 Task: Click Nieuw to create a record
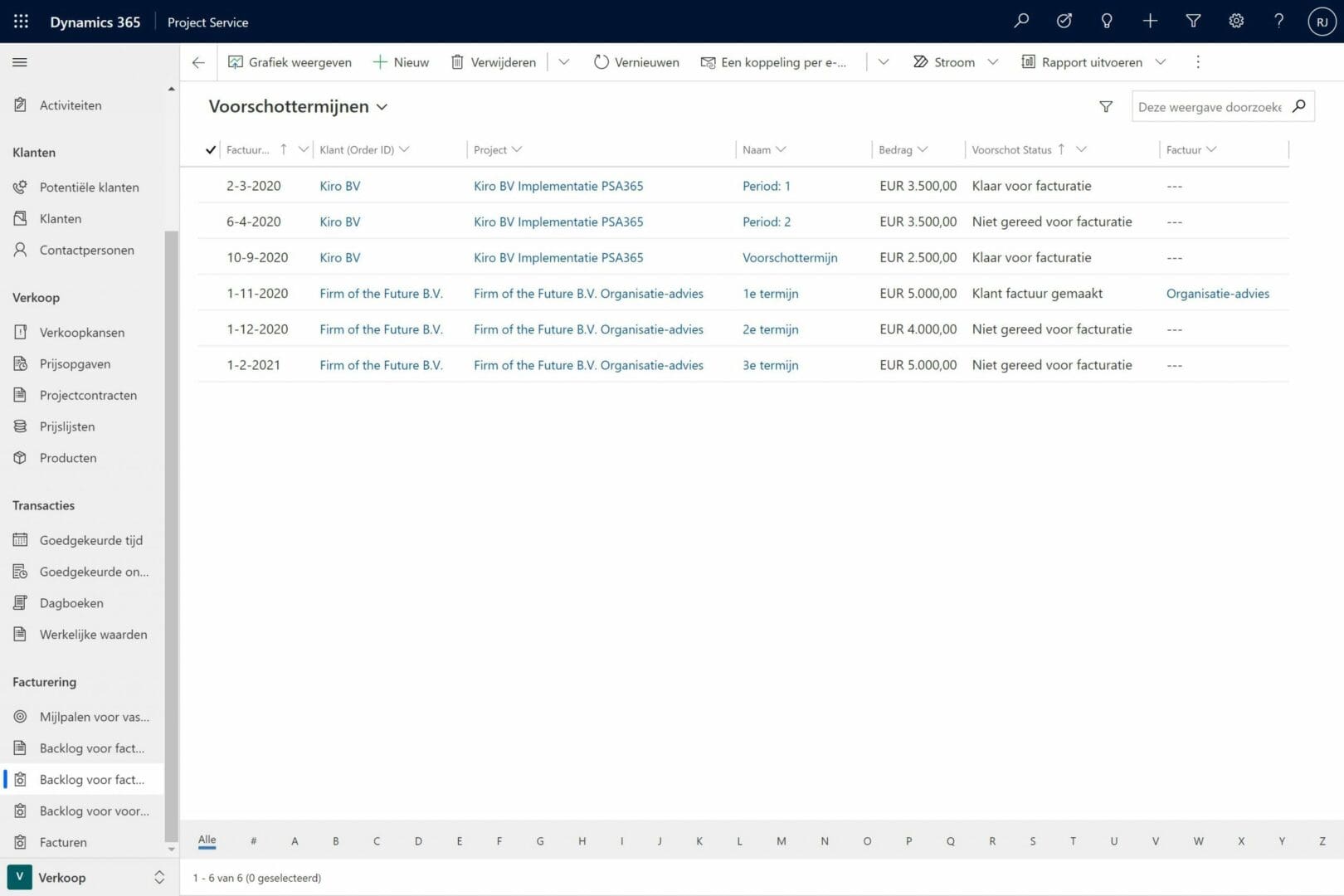point(401,62)
